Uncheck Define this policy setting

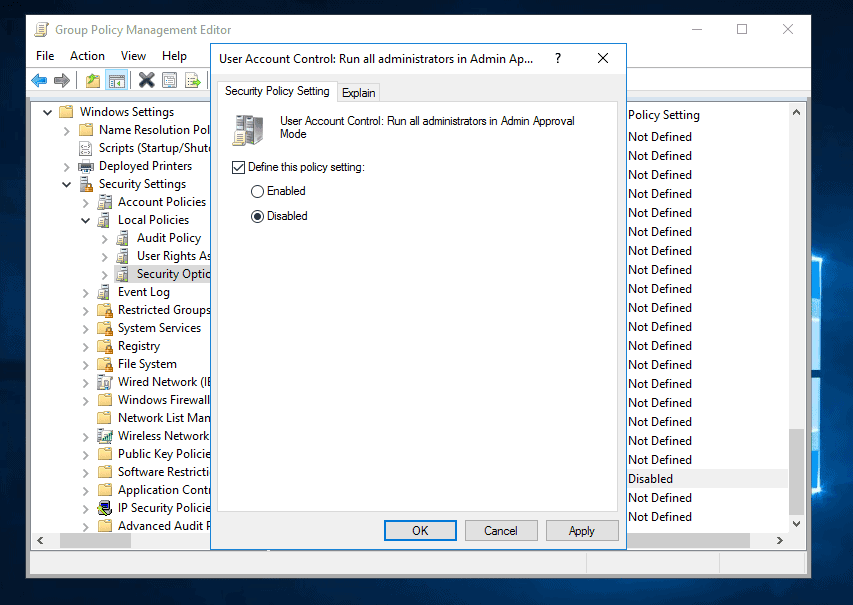[x=239, y=167]
